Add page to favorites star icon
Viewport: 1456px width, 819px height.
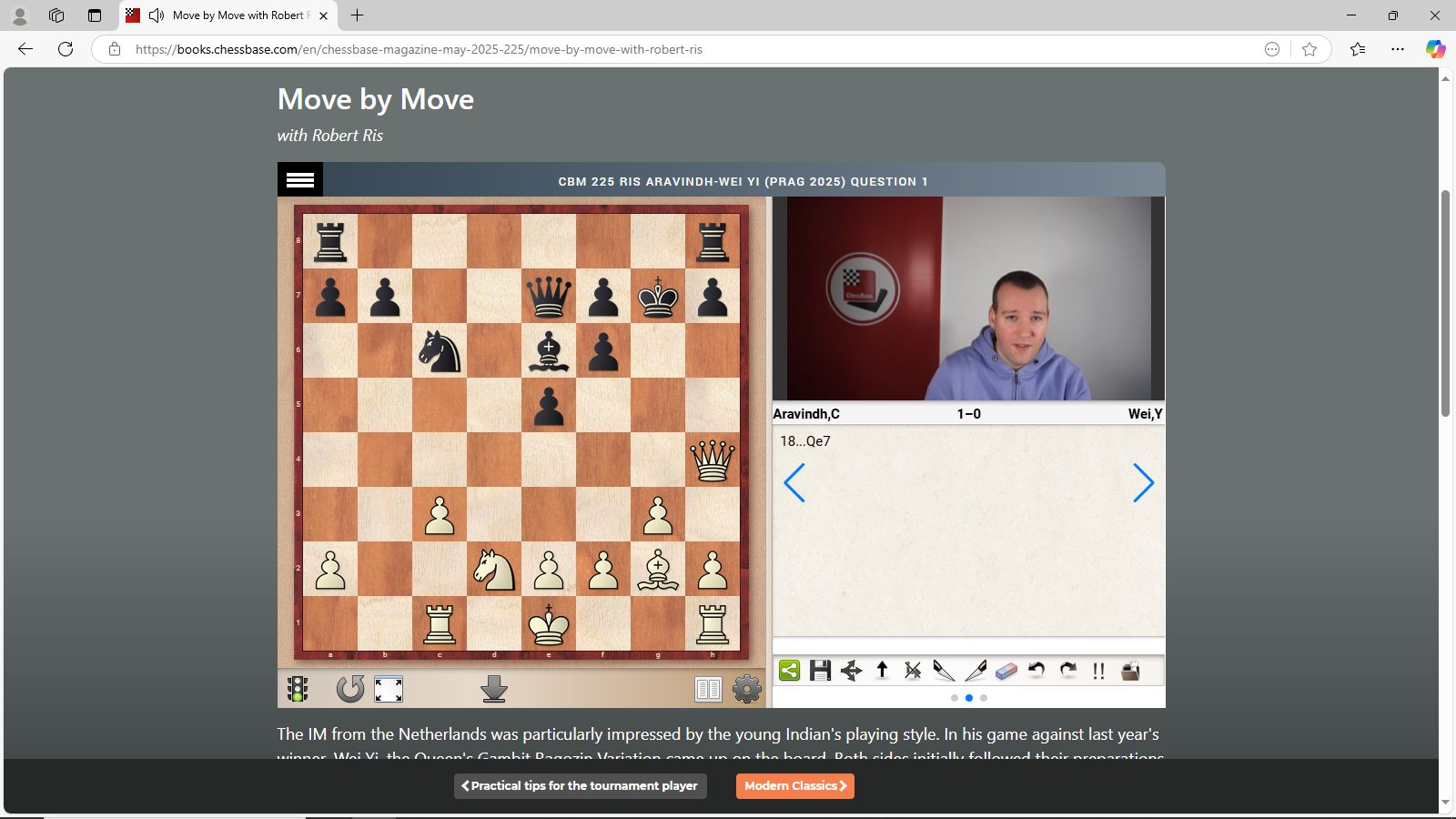(x=1309, y=49)
